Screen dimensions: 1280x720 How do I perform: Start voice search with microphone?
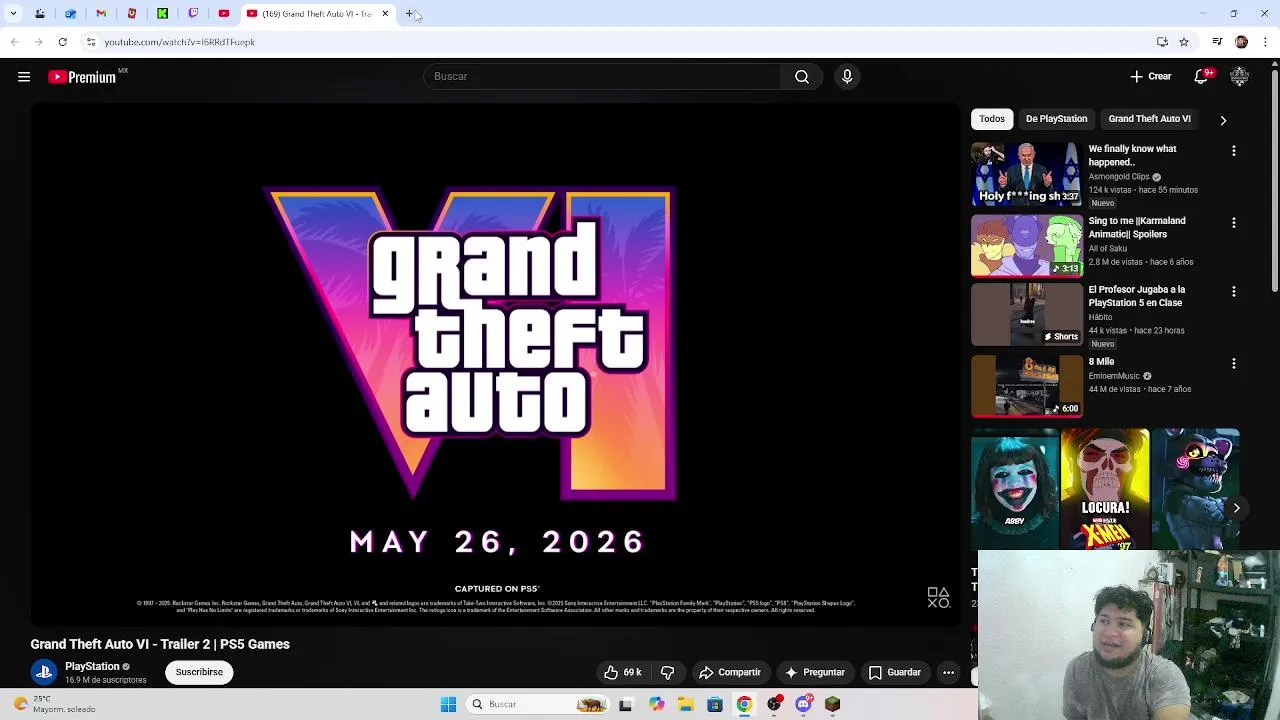(847, 77)
